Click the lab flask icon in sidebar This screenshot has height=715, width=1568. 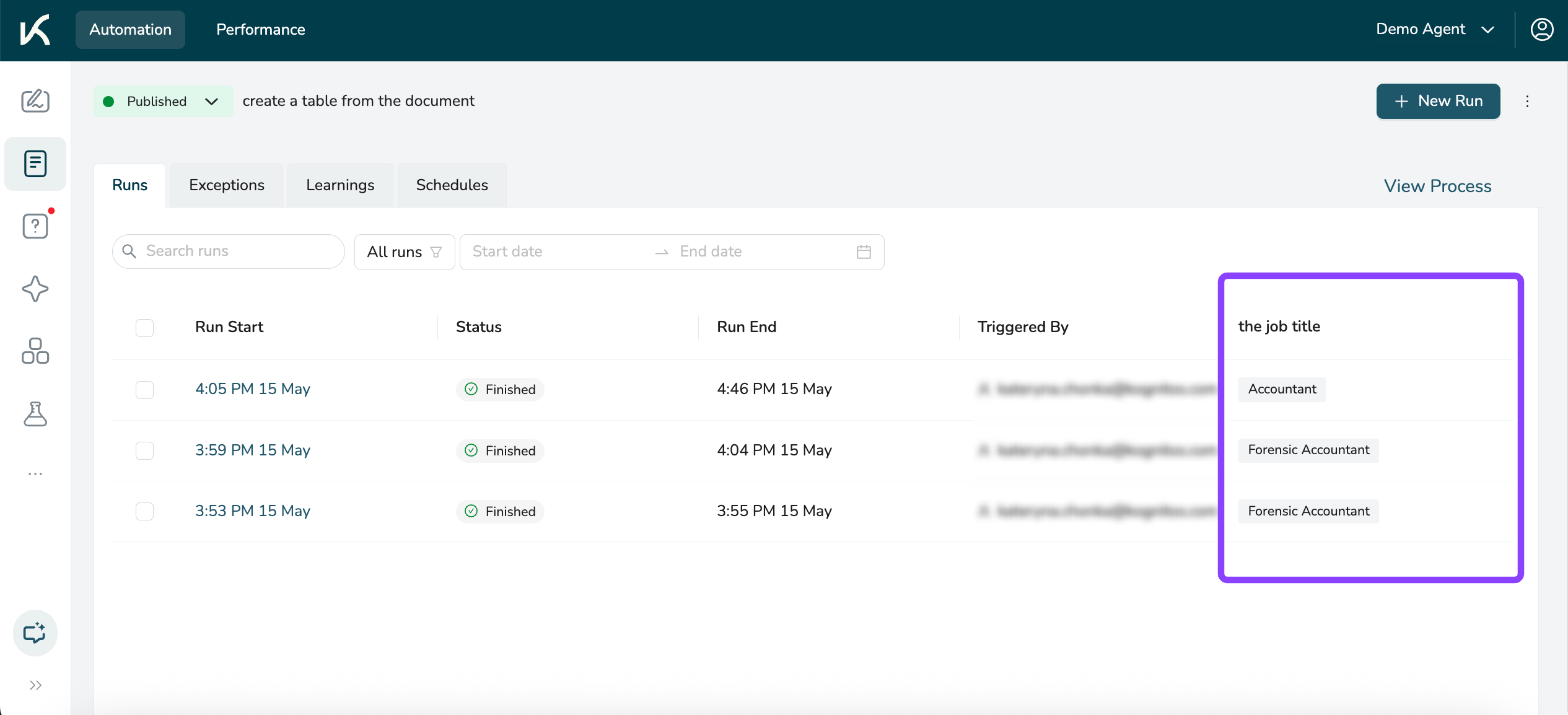35,414
